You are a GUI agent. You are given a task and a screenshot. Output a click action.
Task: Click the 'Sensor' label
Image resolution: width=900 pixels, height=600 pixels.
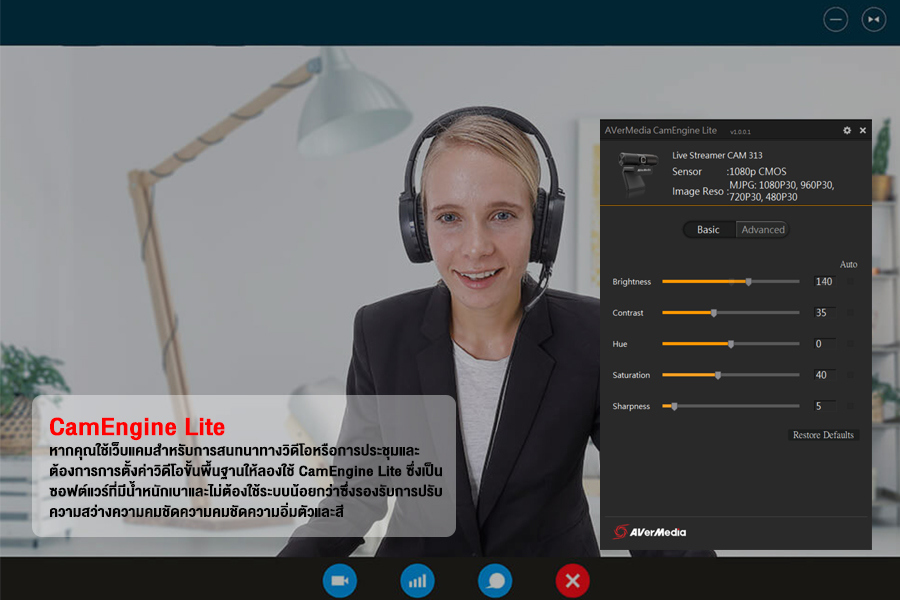click(x=687, y=171)
